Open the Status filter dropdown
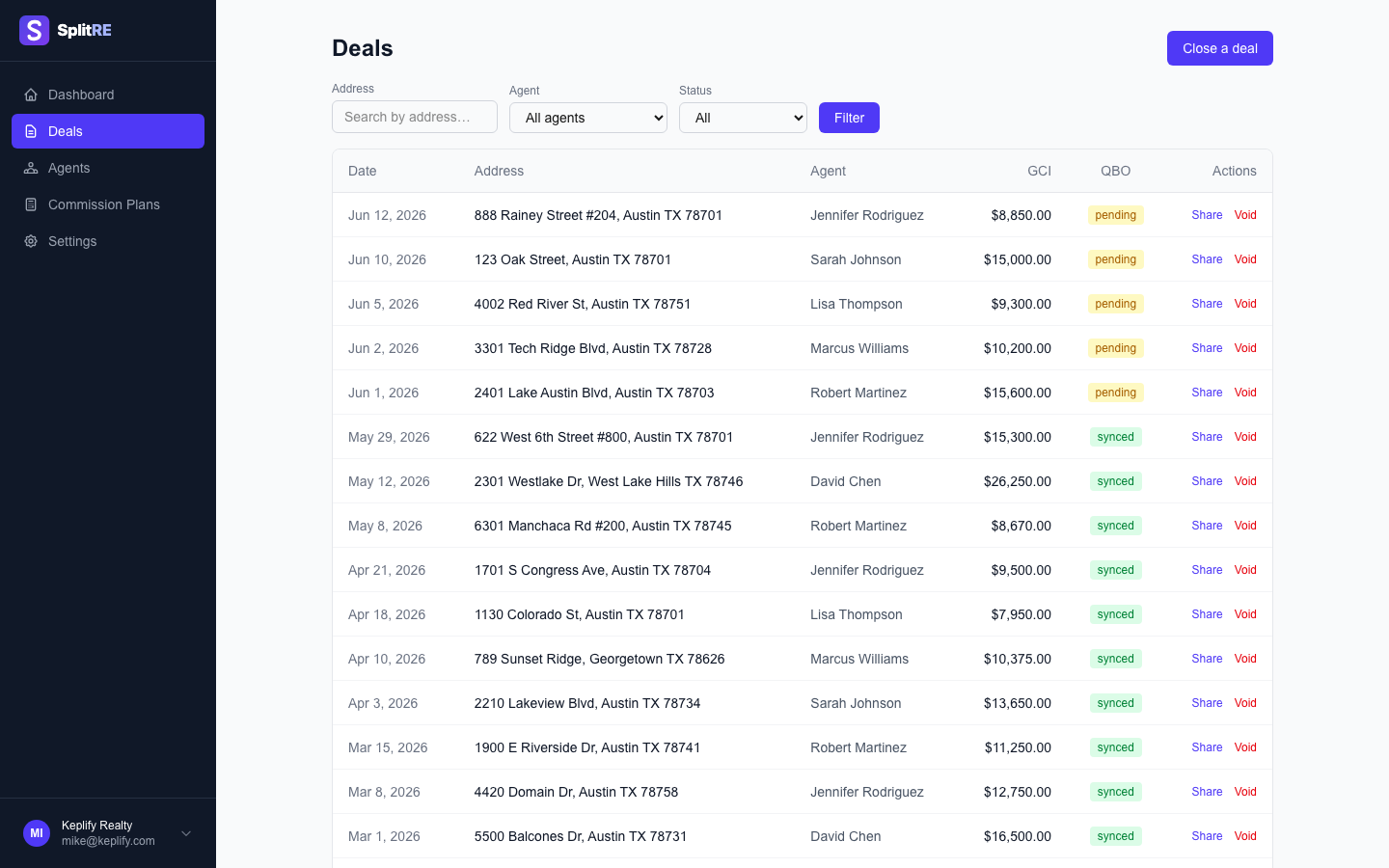 click(x=743, y=118)
